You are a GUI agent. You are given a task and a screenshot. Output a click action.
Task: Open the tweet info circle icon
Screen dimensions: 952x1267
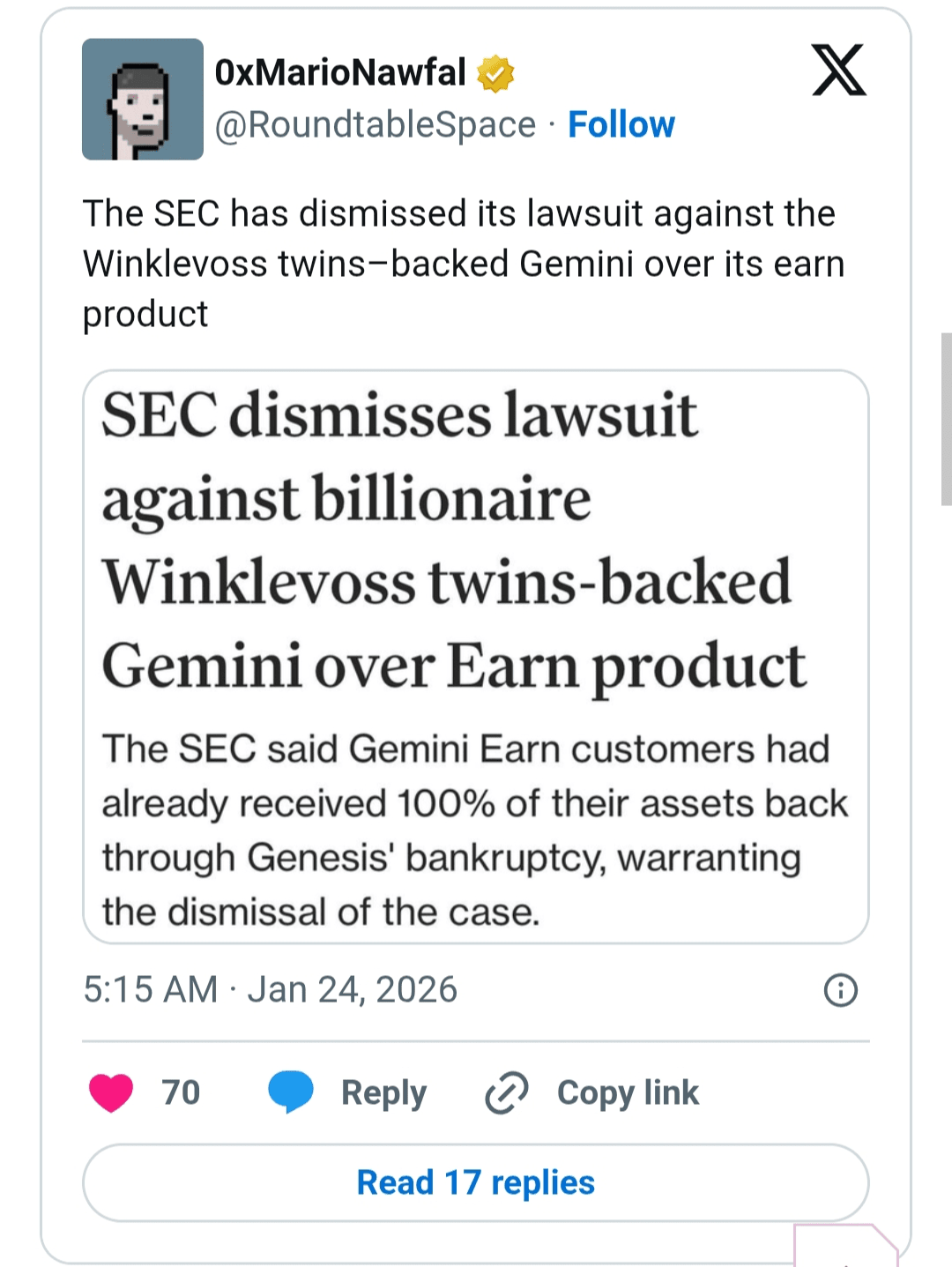[x=840, y=990]
